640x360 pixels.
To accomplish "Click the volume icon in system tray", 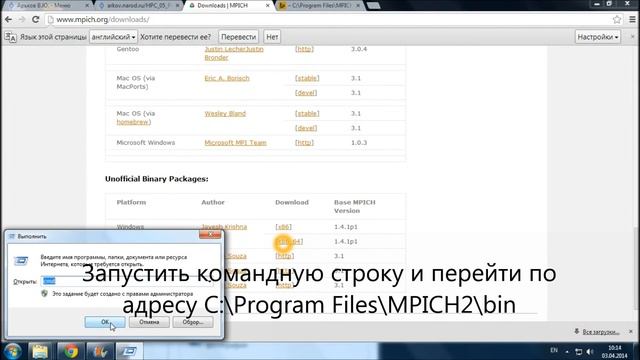I will click(590, 352).
